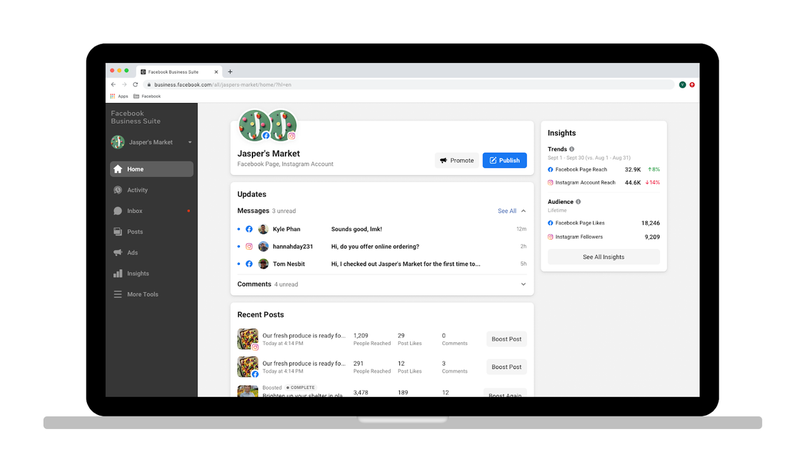Open the Instagram fresh produce post thumbnail
This screenshot has width=800, height=472.
(x=247, y=339)
